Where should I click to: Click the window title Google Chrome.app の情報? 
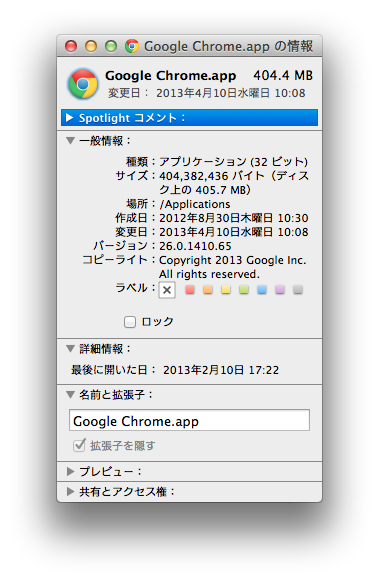pyautogui.click(x=229, y=46)
